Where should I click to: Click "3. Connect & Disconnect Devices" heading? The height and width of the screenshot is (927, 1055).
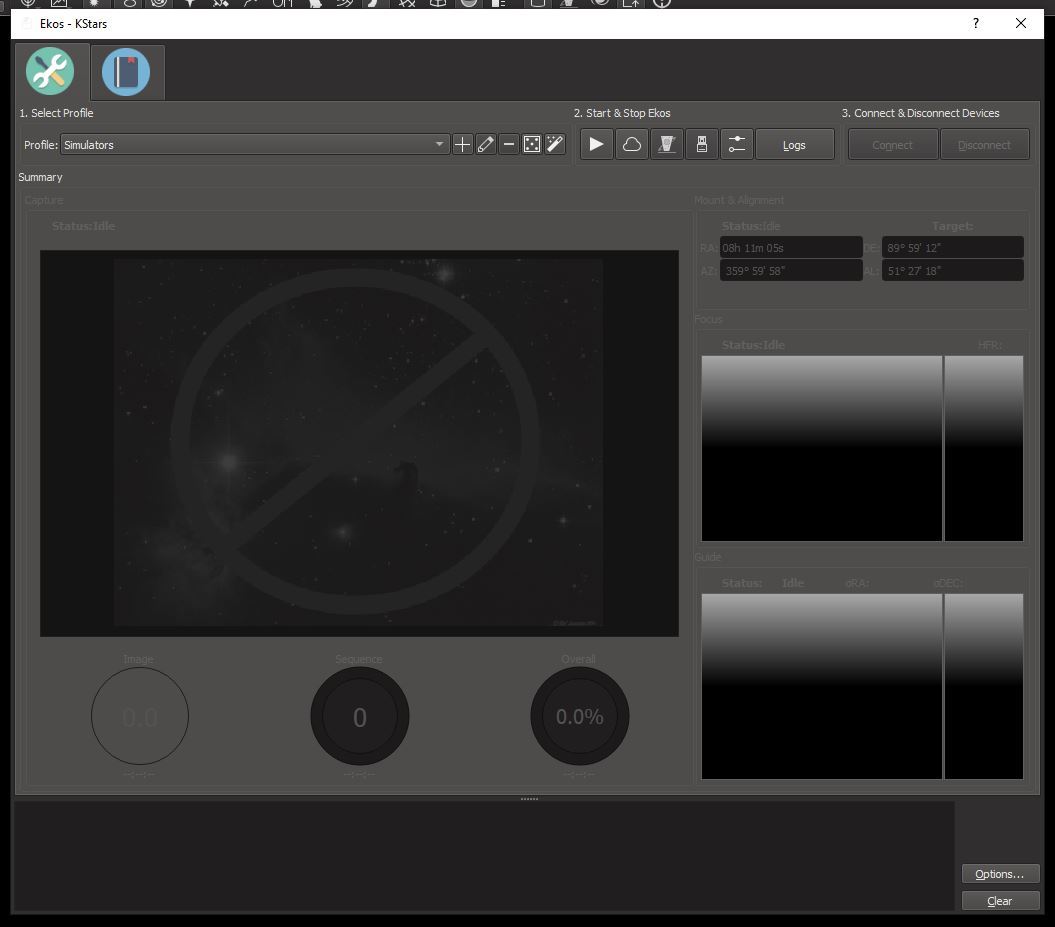[920, 113]
